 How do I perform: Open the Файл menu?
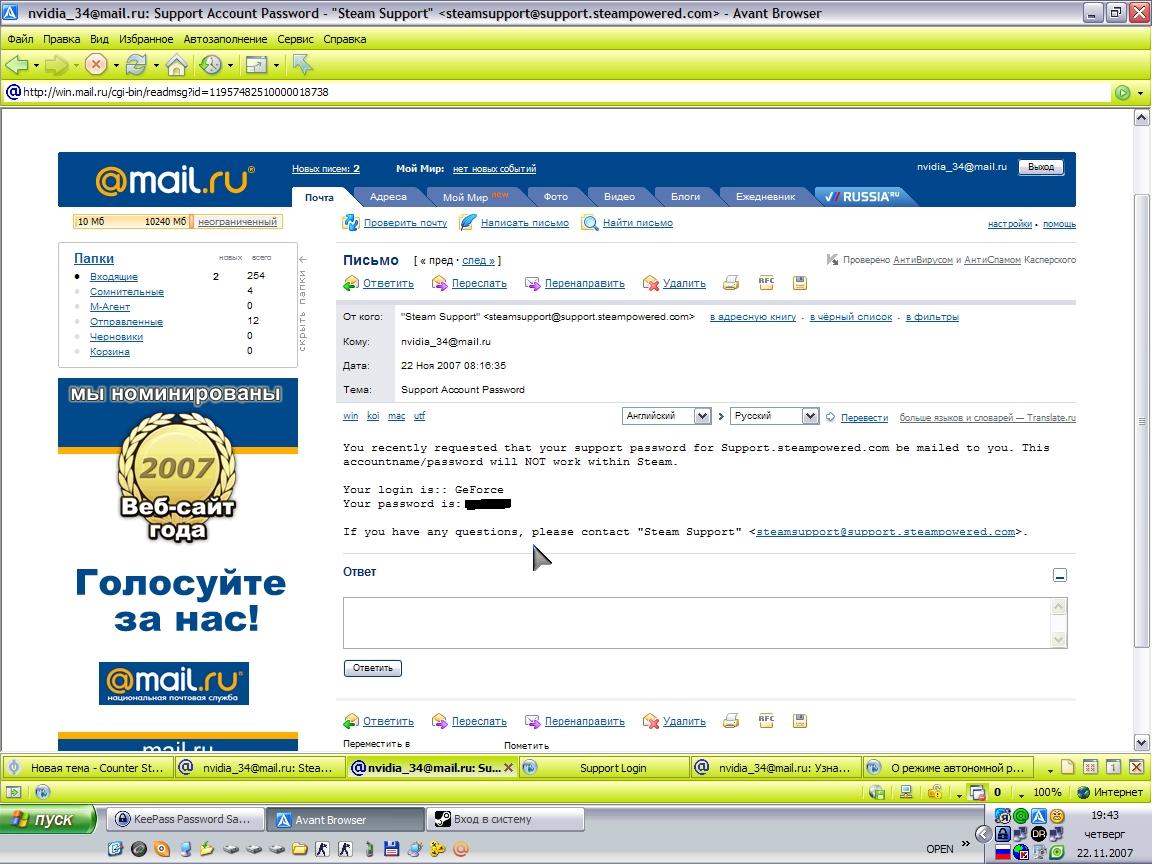[x=21, y=39]
